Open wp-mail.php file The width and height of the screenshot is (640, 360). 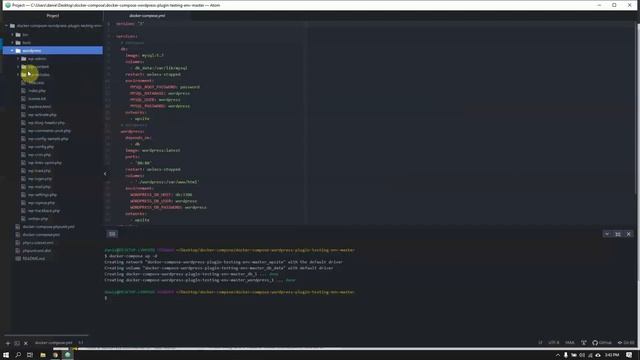point(39,187)
